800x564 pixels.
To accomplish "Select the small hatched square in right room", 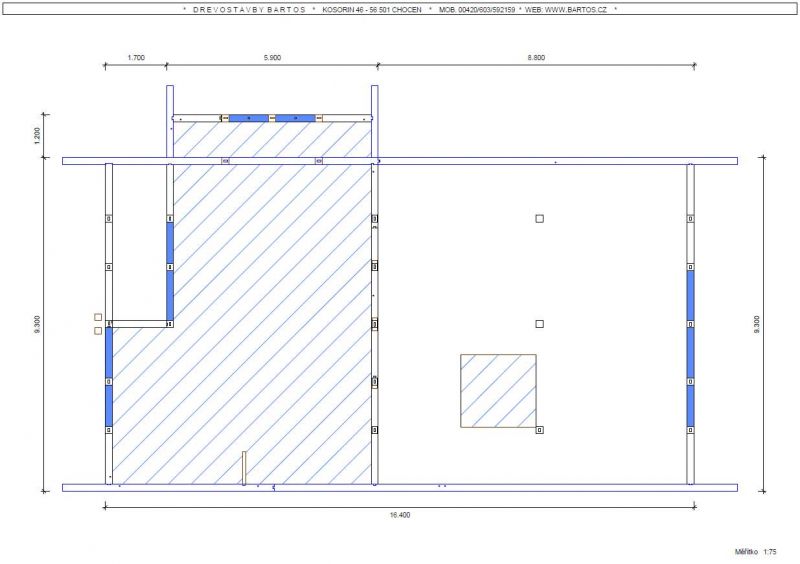I will (498, 390).
